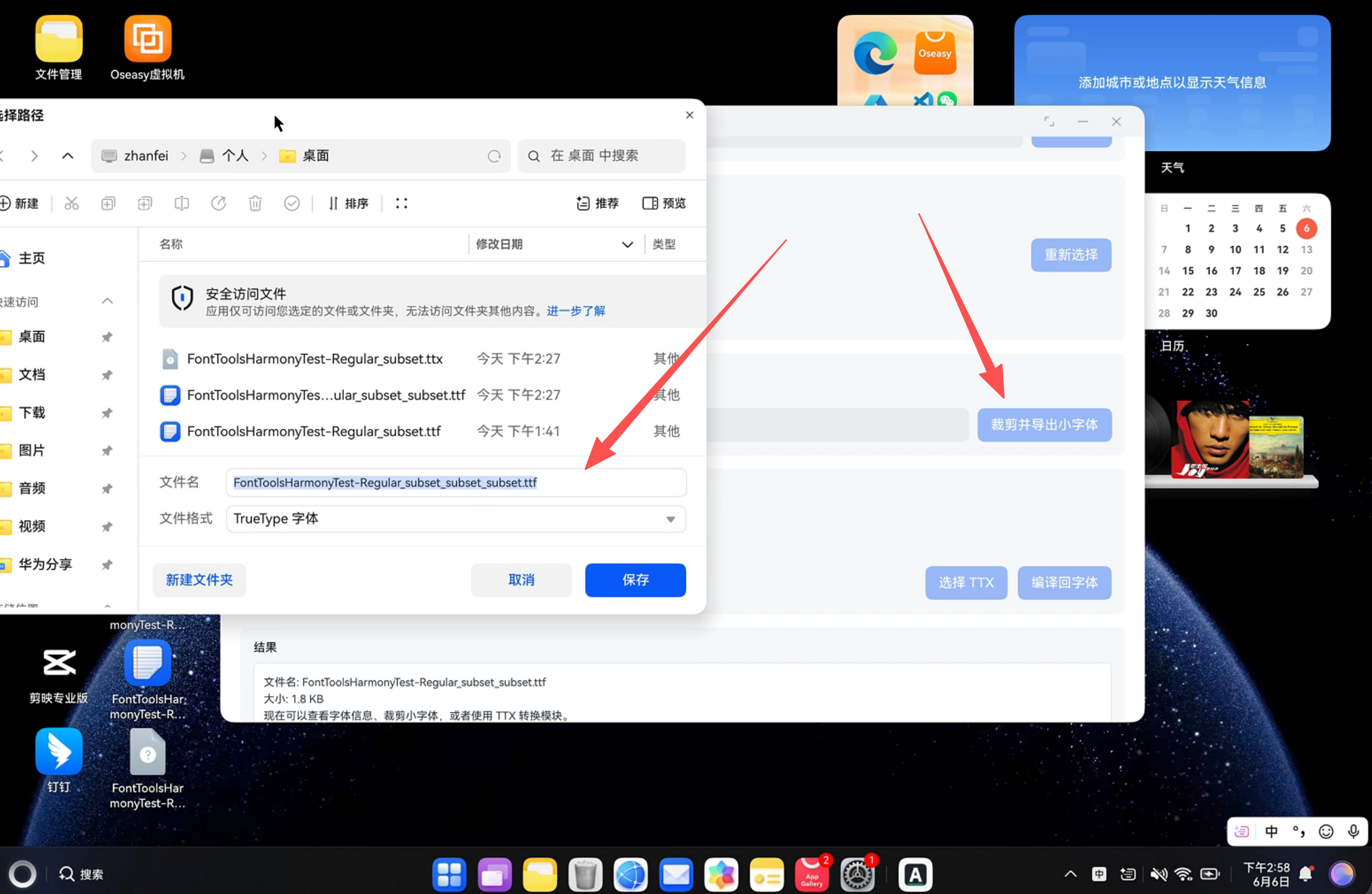The width and height of the screenshot is (1372, 894).
Task: Go up one folder level
Action: point(67,156)
